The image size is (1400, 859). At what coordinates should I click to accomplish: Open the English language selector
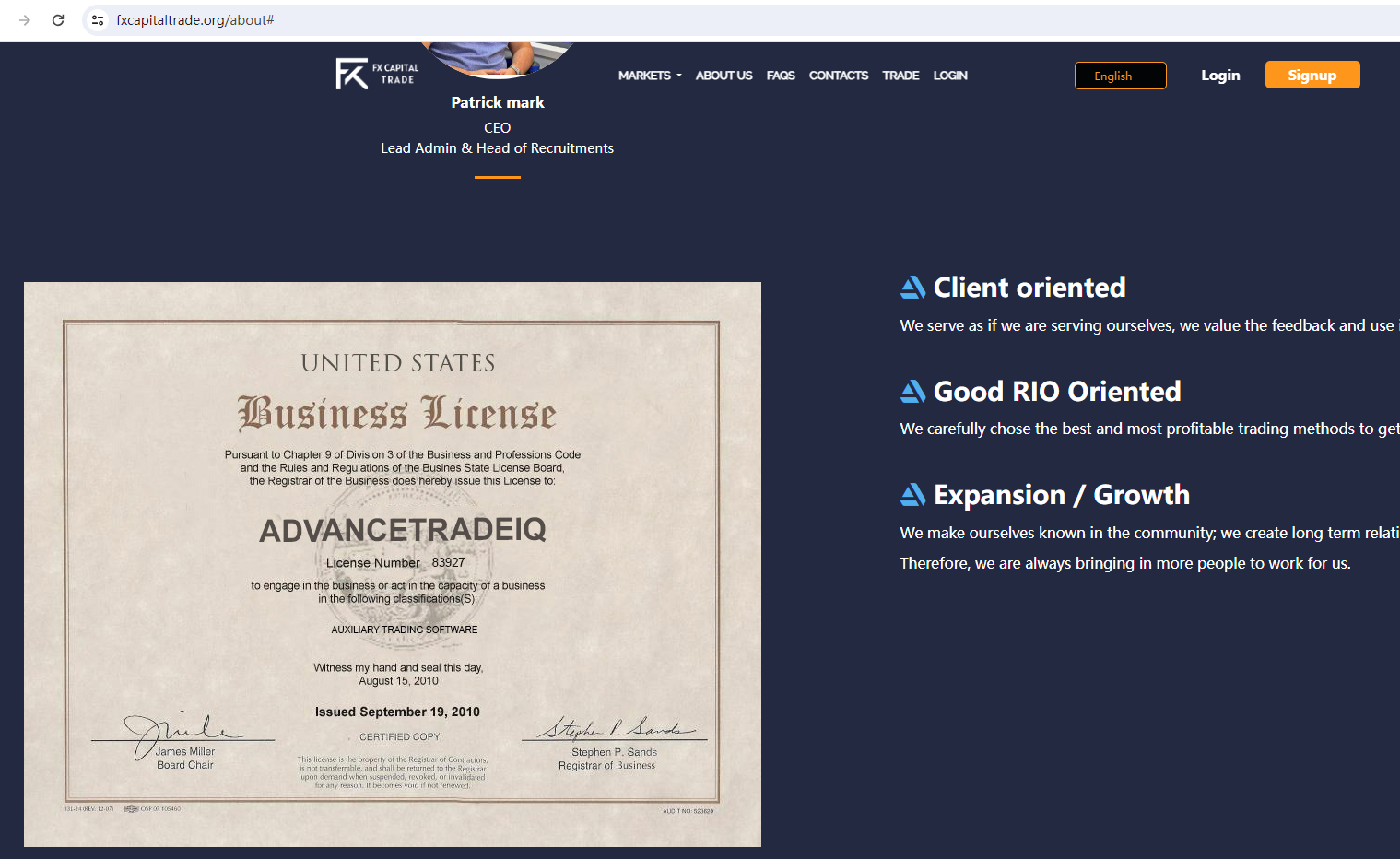pos(1120,76)
